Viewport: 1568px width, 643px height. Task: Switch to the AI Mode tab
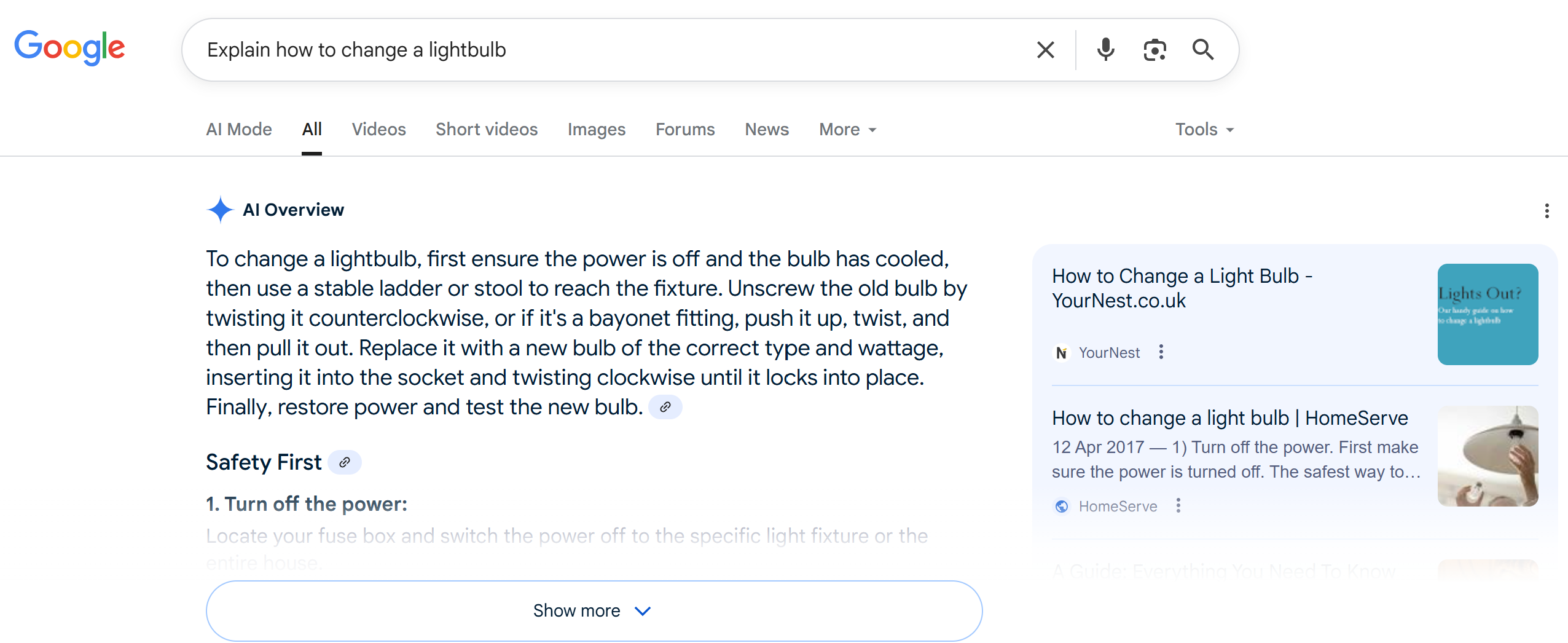239,129
